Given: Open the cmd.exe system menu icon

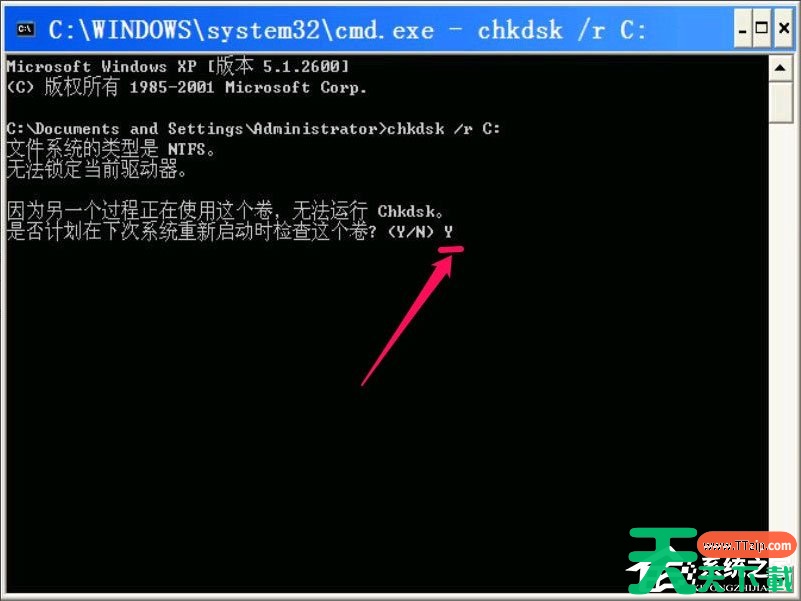Looking at the screenshot, I should (x=25, y=29).
